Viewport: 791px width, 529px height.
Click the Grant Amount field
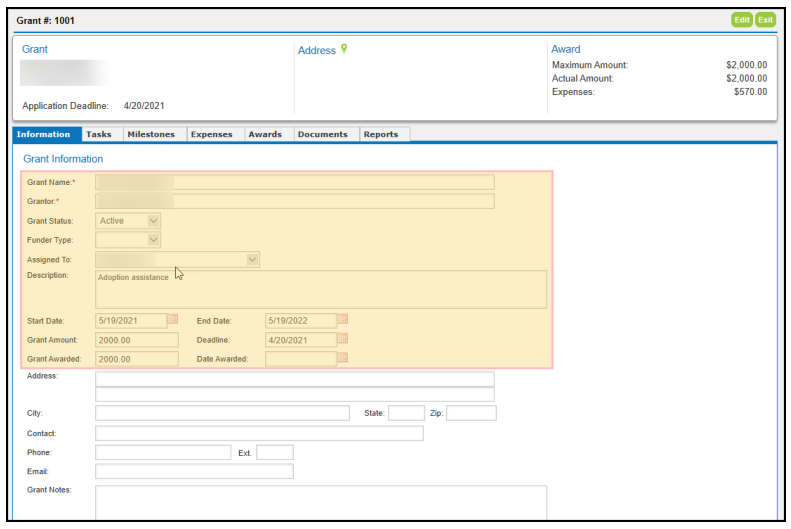pos(137,340)
